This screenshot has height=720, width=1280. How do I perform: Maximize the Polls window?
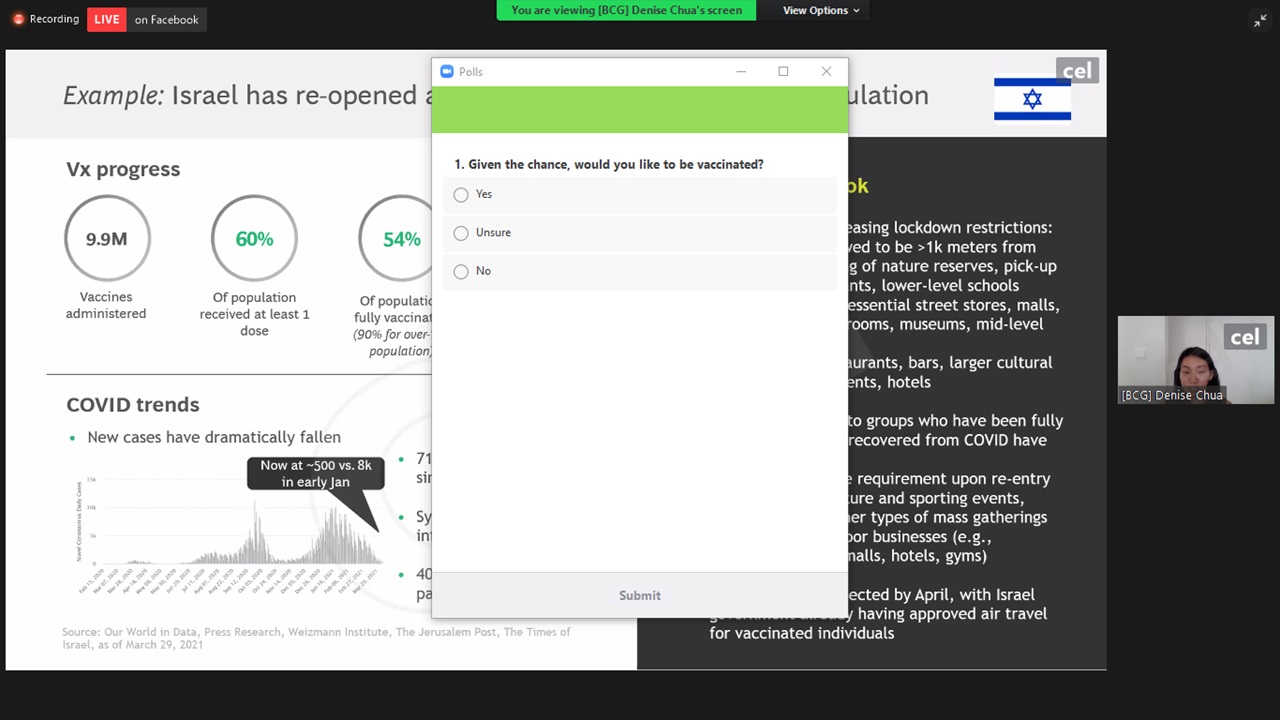[x=783, y=72]
